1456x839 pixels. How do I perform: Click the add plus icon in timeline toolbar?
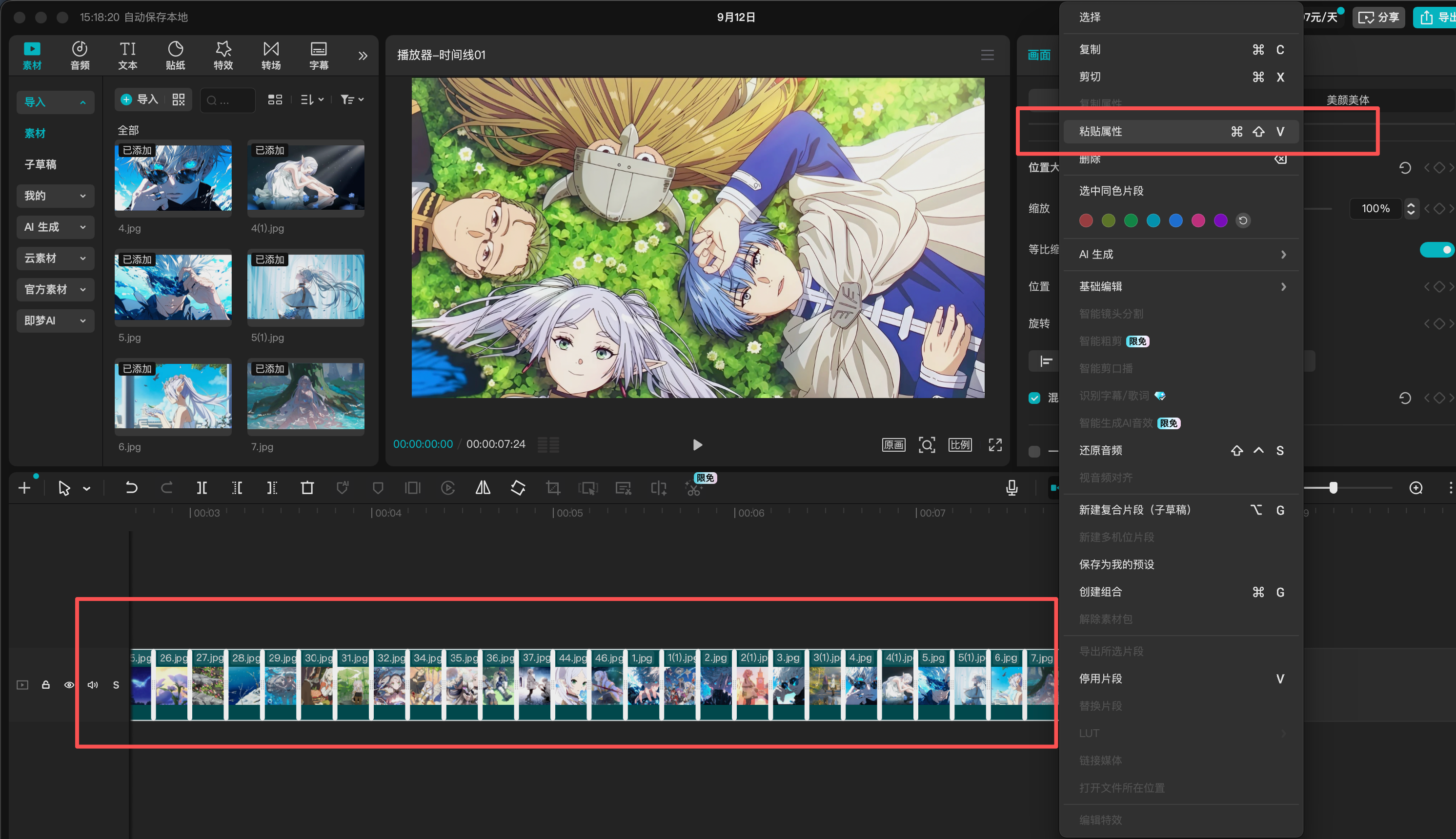pos(24,488)
